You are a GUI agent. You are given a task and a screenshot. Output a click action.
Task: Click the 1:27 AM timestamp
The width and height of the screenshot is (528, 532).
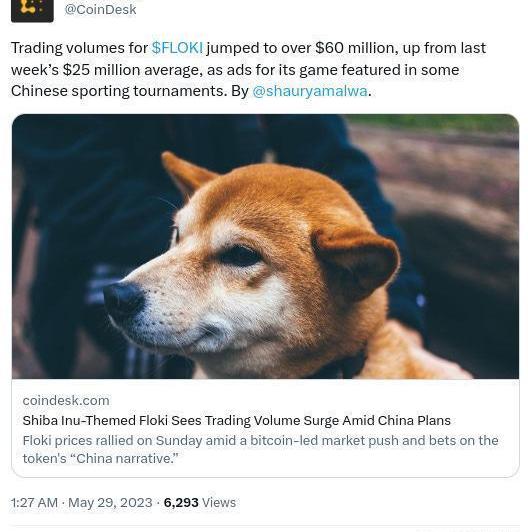click(34, 502)
